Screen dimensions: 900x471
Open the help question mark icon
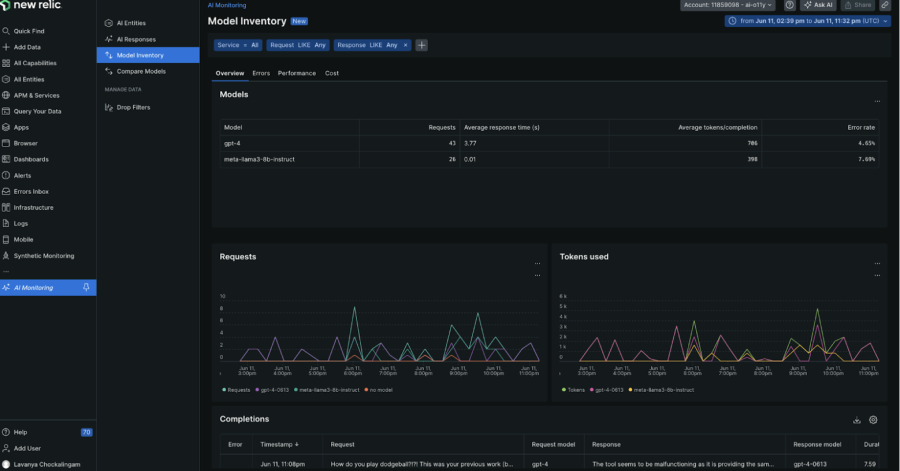[790, 5]
